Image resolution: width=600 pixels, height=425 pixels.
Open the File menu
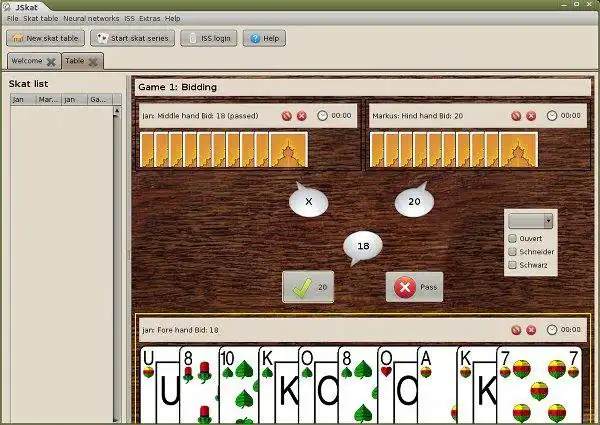click(x=13, y=18)
